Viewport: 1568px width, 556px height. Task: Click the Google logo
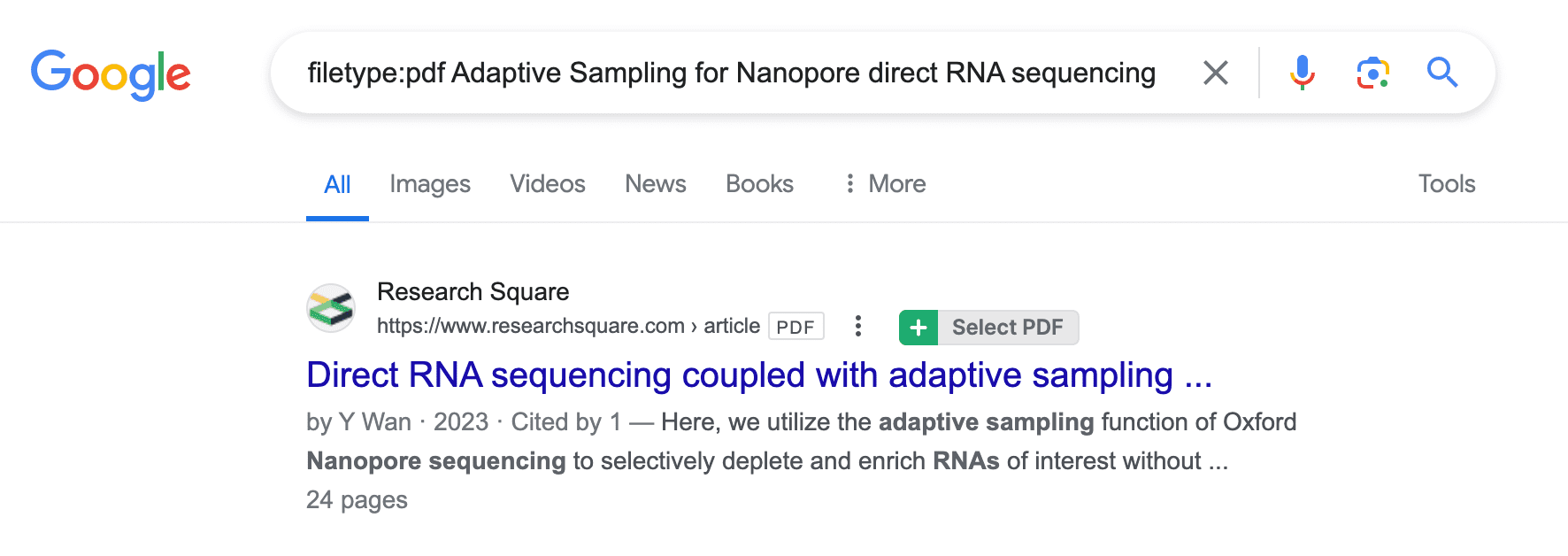(x=111, y=73)
